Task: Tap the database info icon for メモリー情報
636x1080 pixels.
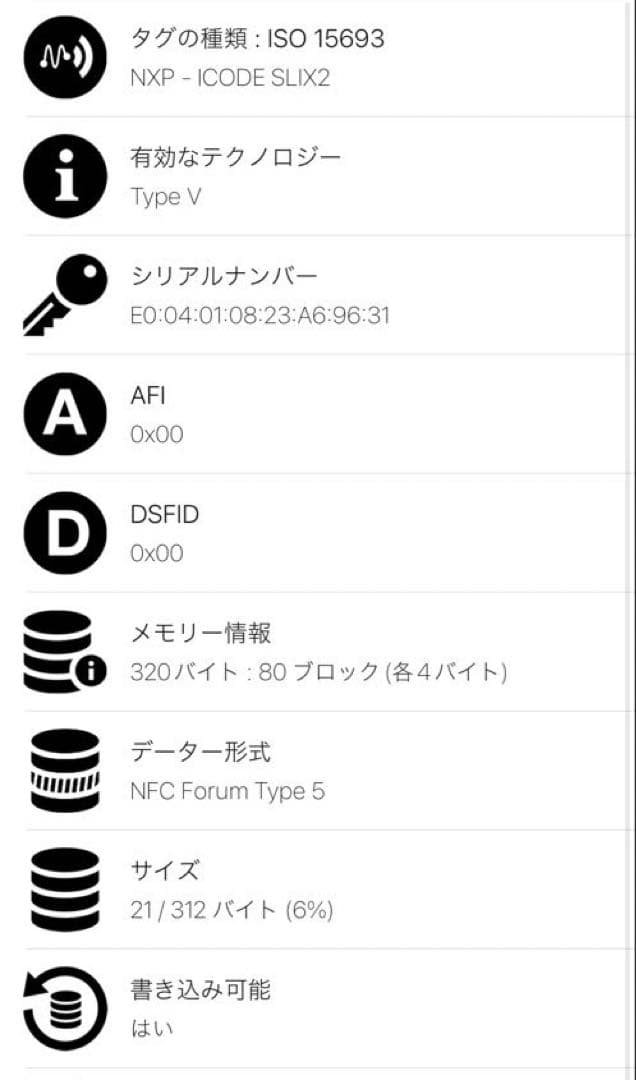Action: 64,652
